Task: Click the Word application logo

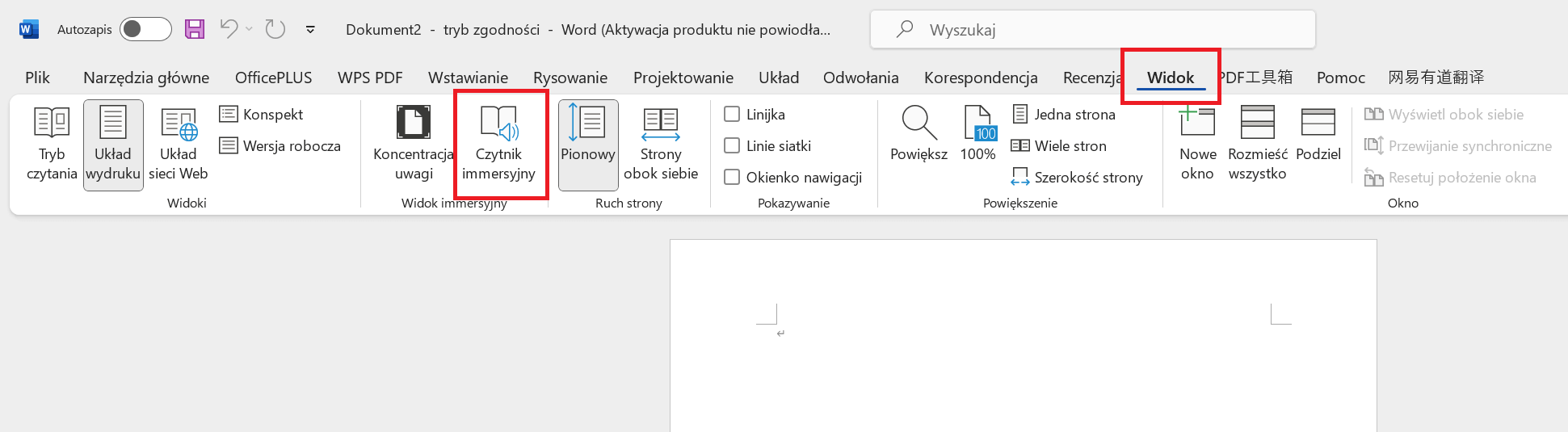Action: point(28,30)
